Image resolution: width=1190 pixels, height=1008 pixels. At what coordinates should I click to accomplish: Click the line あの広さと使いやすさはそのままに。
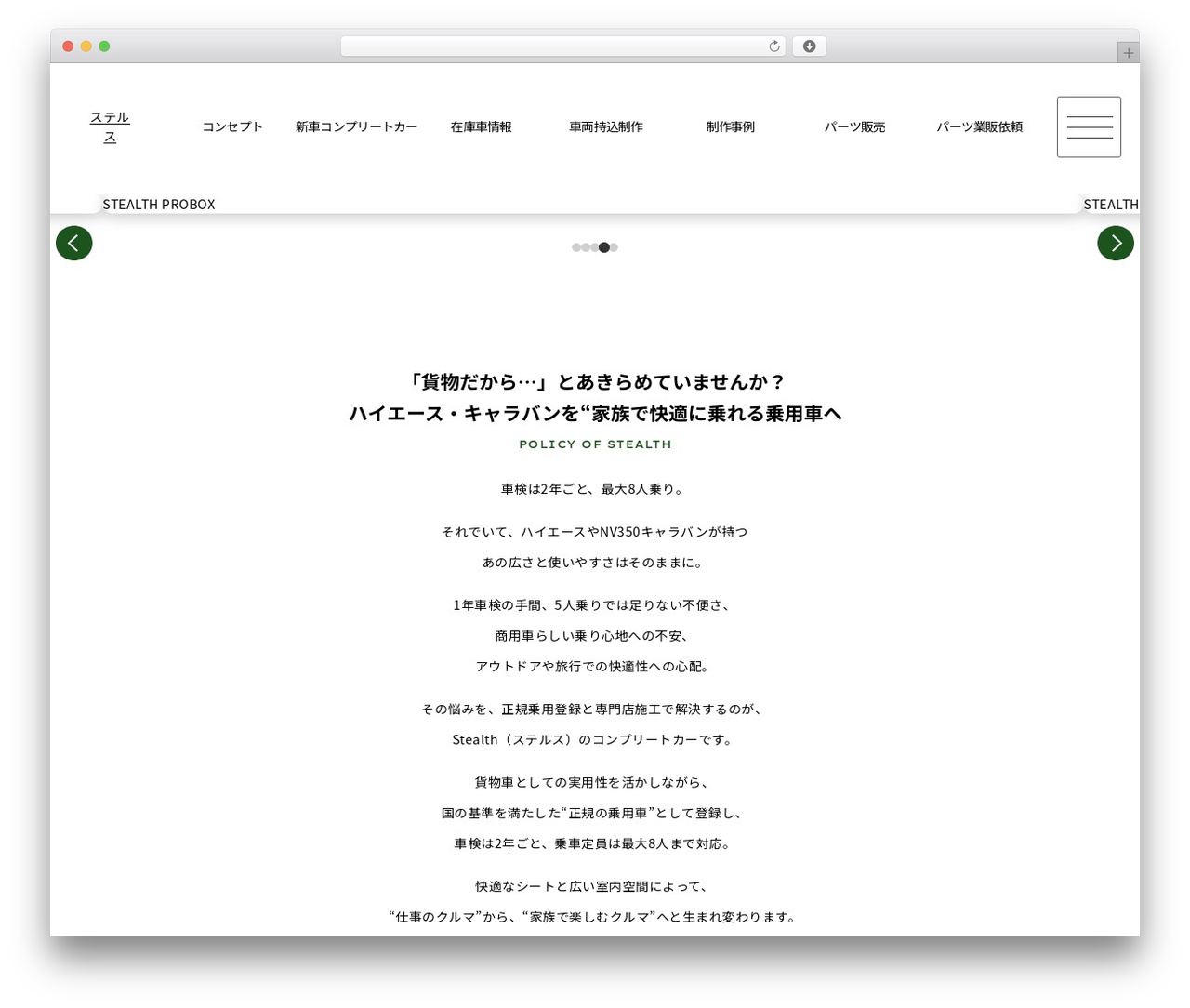click(x=595, y=563)
